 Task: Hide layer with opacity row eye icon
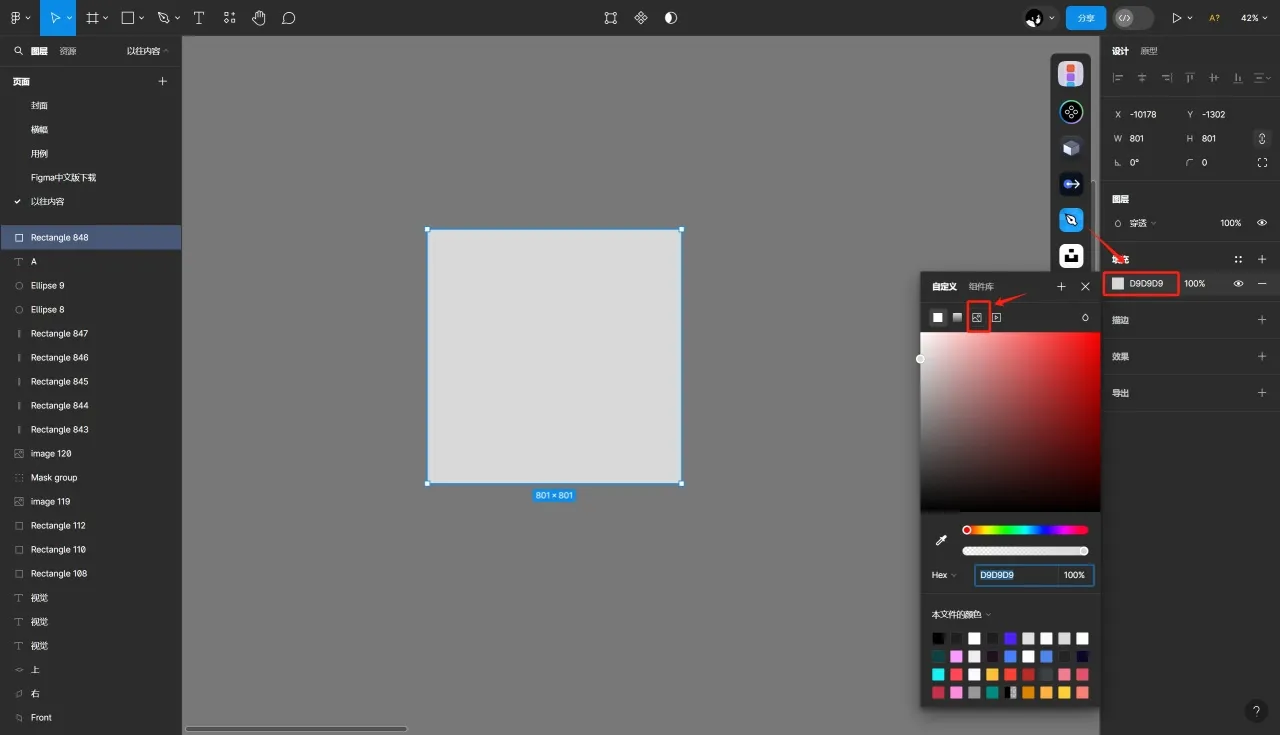(x=1262, y=223)
